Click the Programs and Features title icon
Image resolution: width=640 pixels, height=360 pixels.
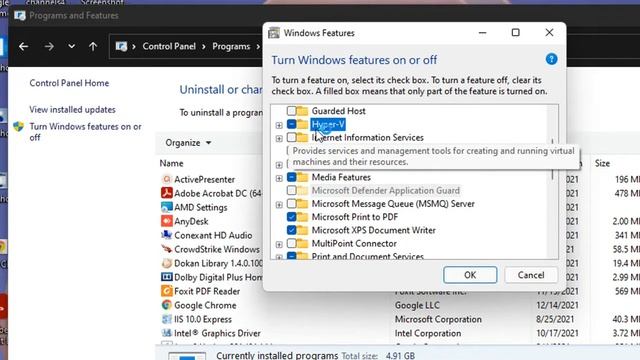click(20, 16)
